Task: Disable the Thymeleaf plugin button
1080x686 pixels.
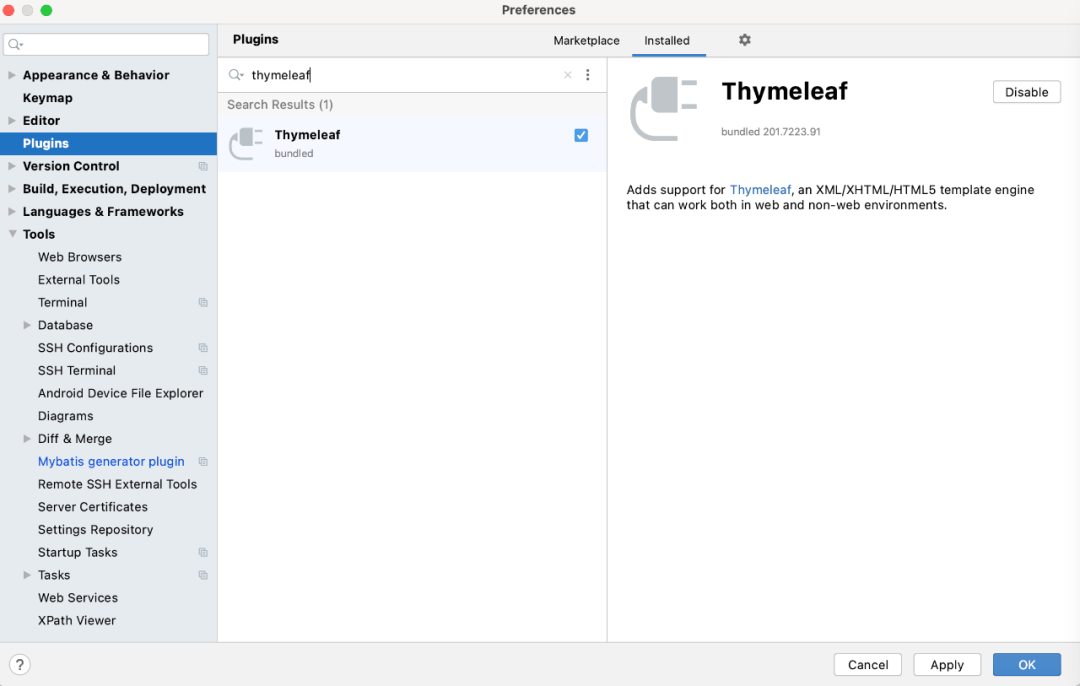Action: point(1026,92)
